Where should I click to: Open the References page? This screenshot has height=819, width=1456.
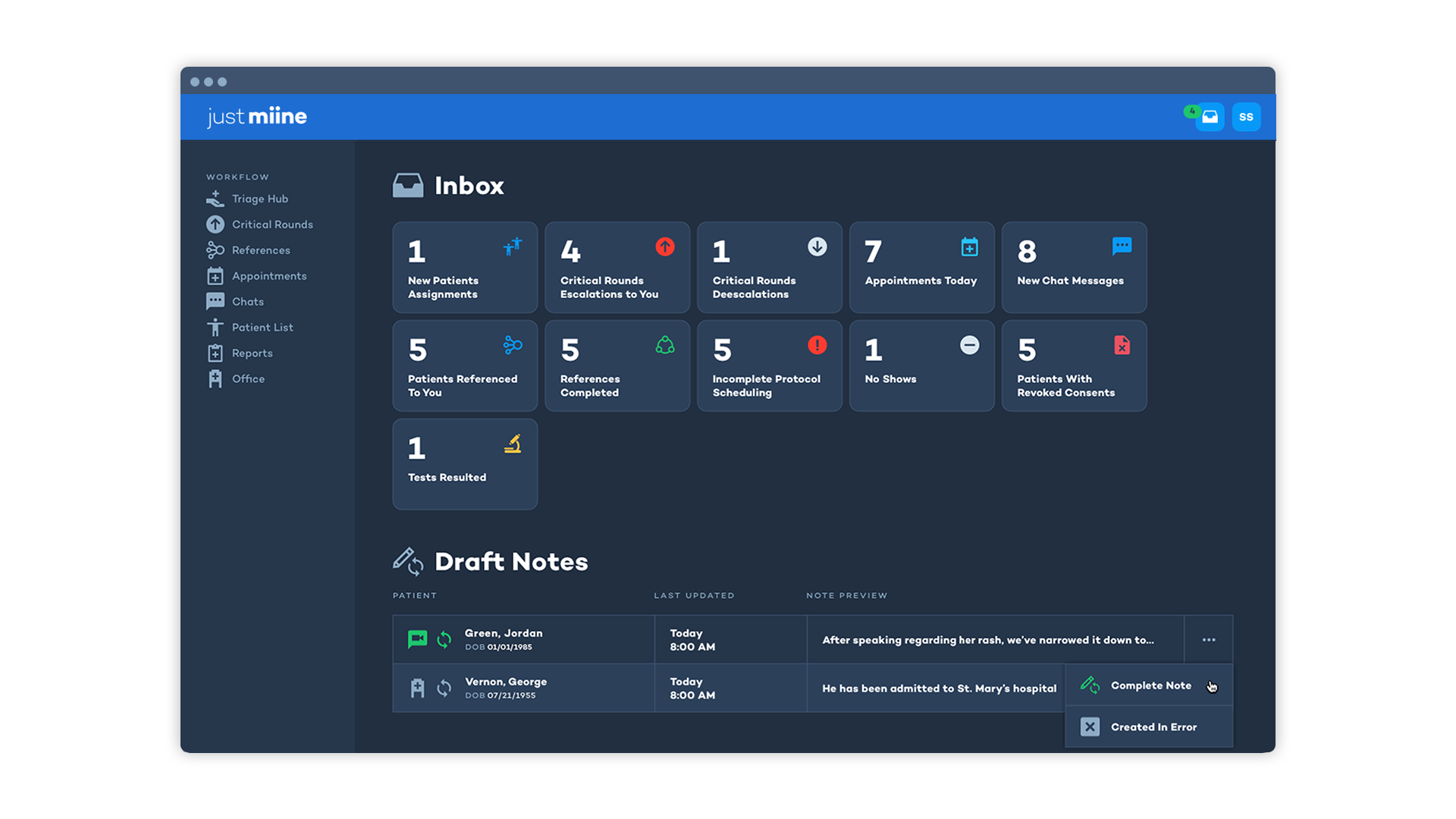(261, 250)
